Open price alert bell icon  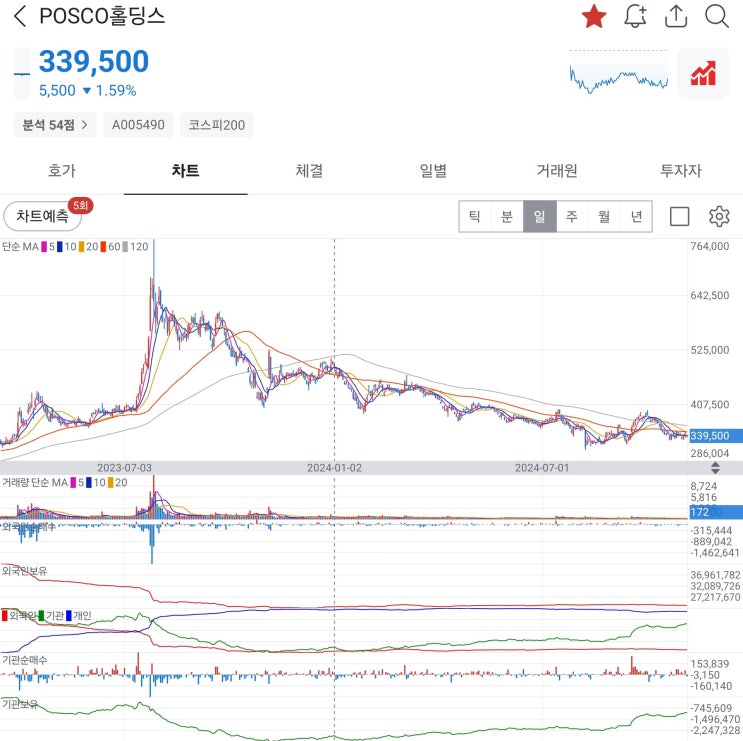click(635, 17)
